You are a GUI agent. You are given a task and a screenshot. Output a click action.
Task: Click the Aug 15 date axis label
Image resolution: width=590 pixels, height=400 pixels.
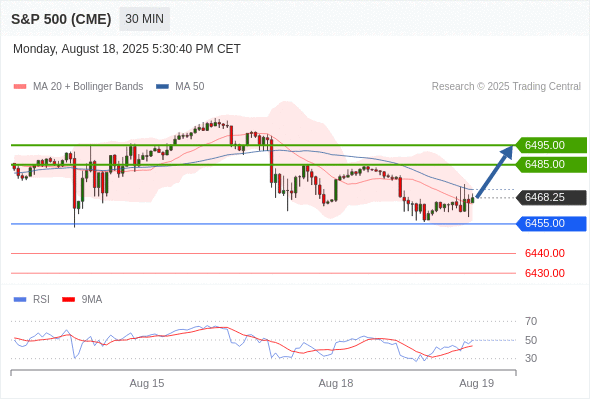pos(147,383)
